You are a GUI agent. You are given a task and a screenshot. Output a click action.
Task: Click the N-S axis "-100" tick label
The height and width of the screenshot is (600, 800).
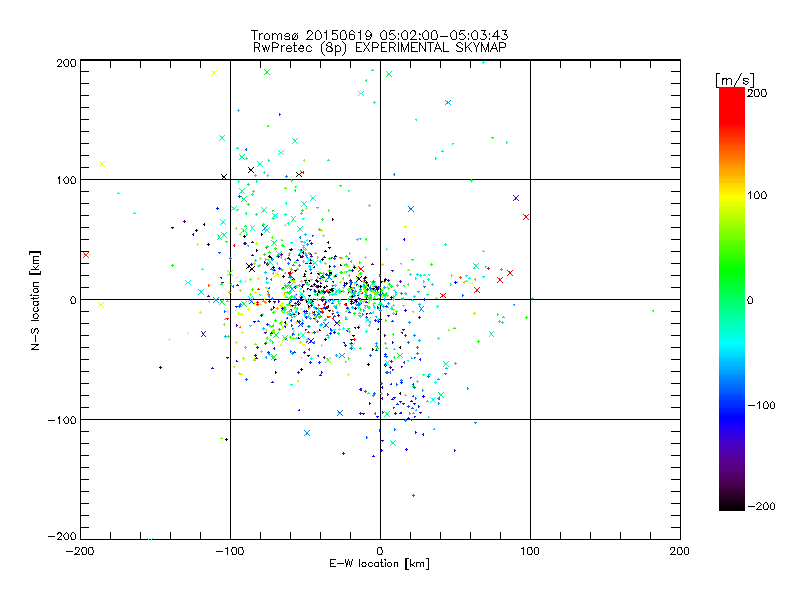coord(62,420)
